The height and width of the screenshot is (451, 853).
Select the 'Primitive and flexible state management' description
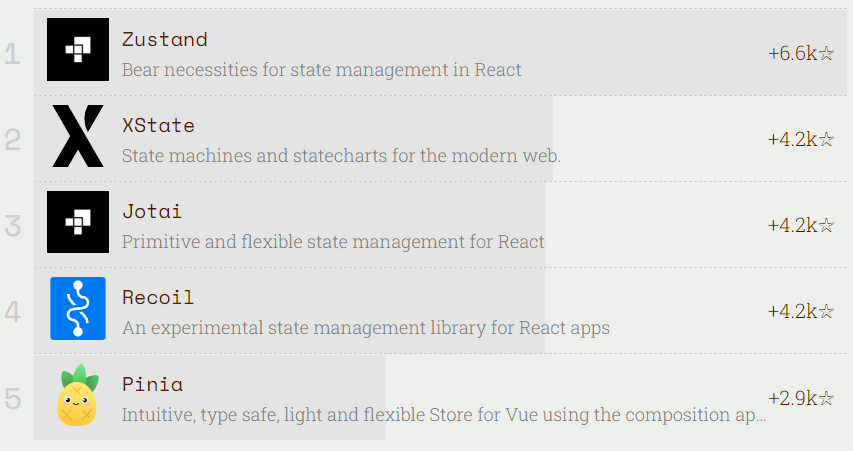pyautogui.click(x=333, y=242)
